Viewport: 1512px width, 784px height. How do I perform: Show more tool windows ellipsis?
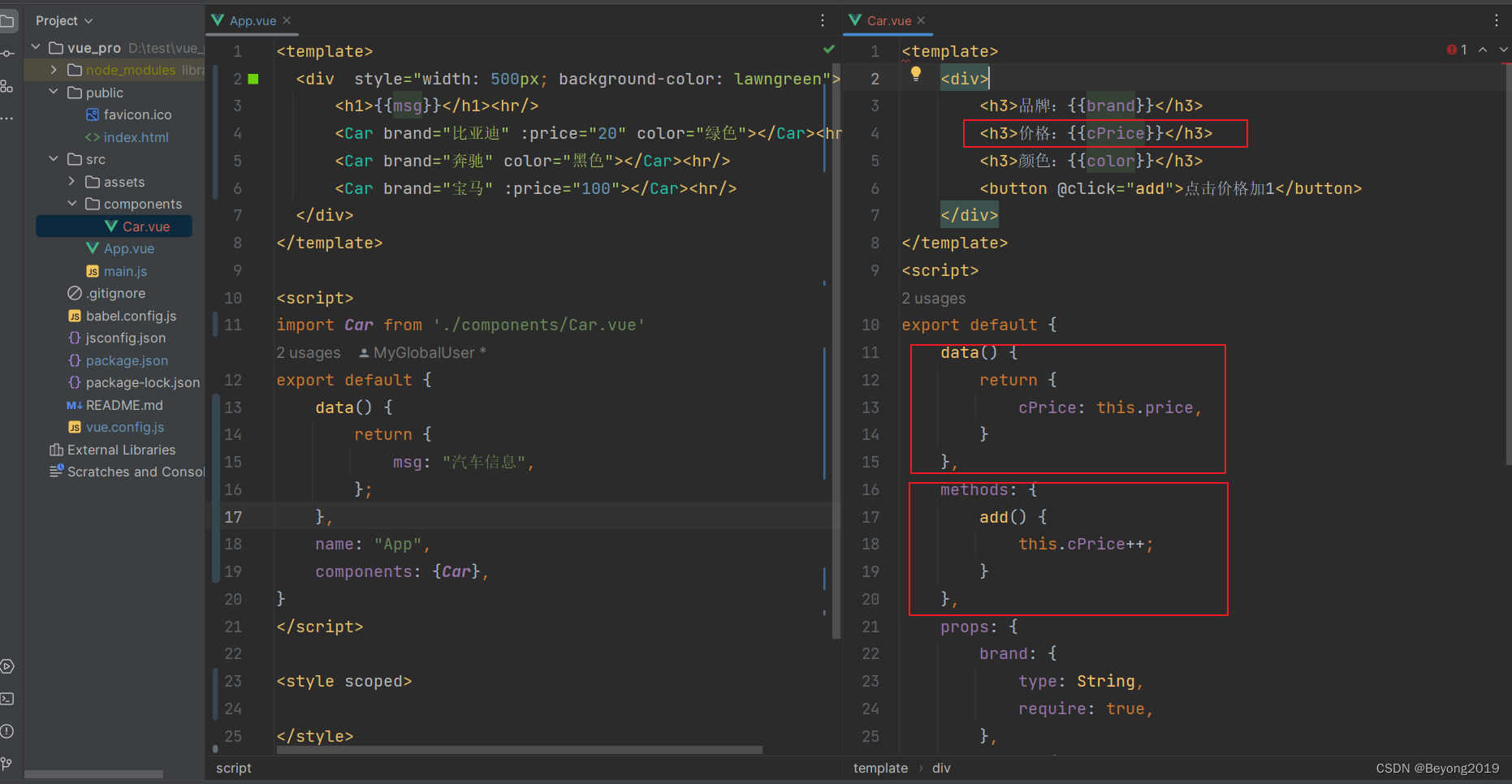(7, 118)
